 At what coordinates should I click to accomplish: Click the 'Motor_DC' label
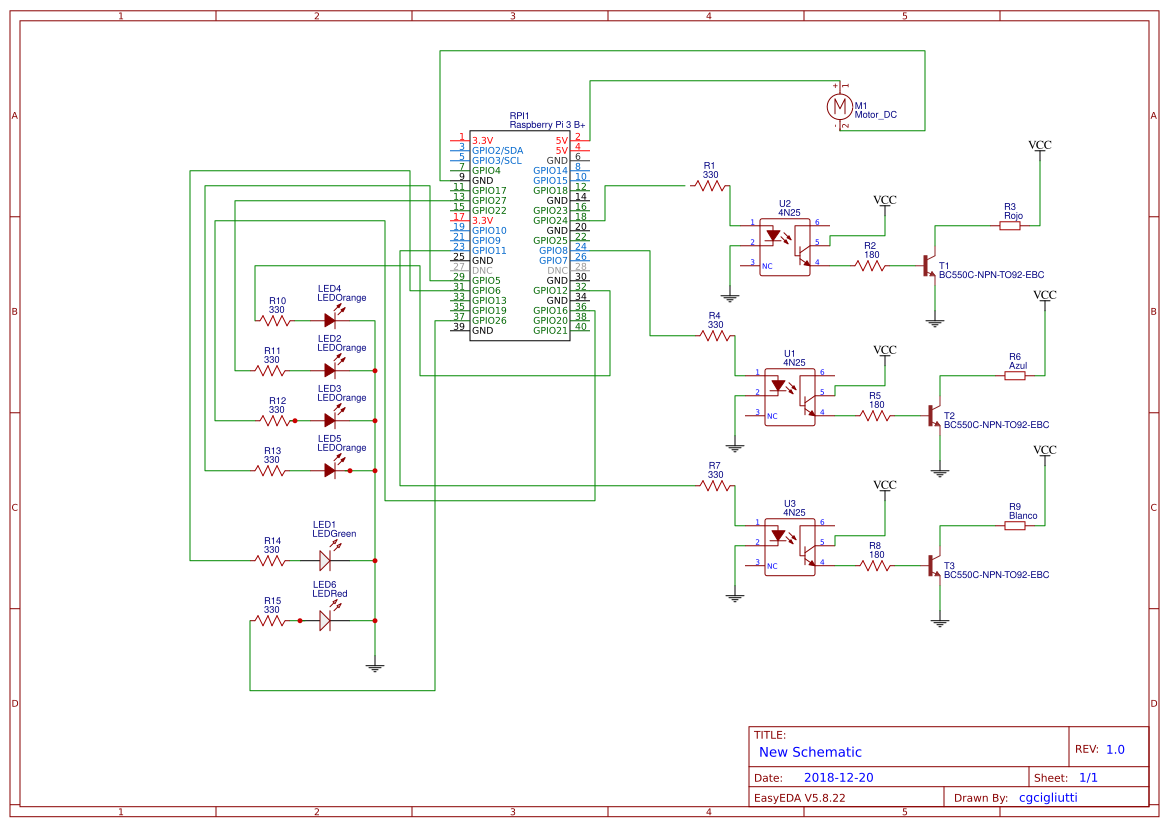(x=875, y=115)
